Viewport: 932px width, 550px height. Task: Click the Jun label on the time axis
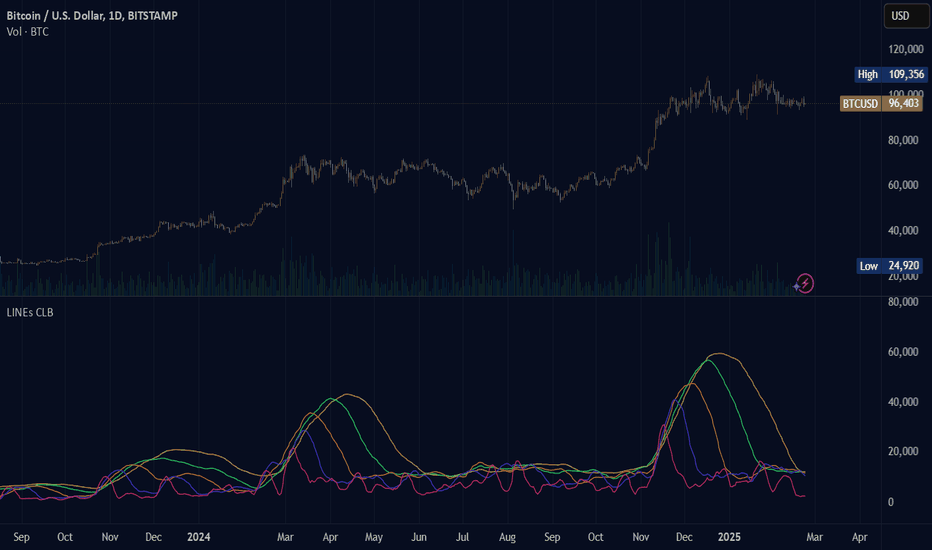coord(419,537)
